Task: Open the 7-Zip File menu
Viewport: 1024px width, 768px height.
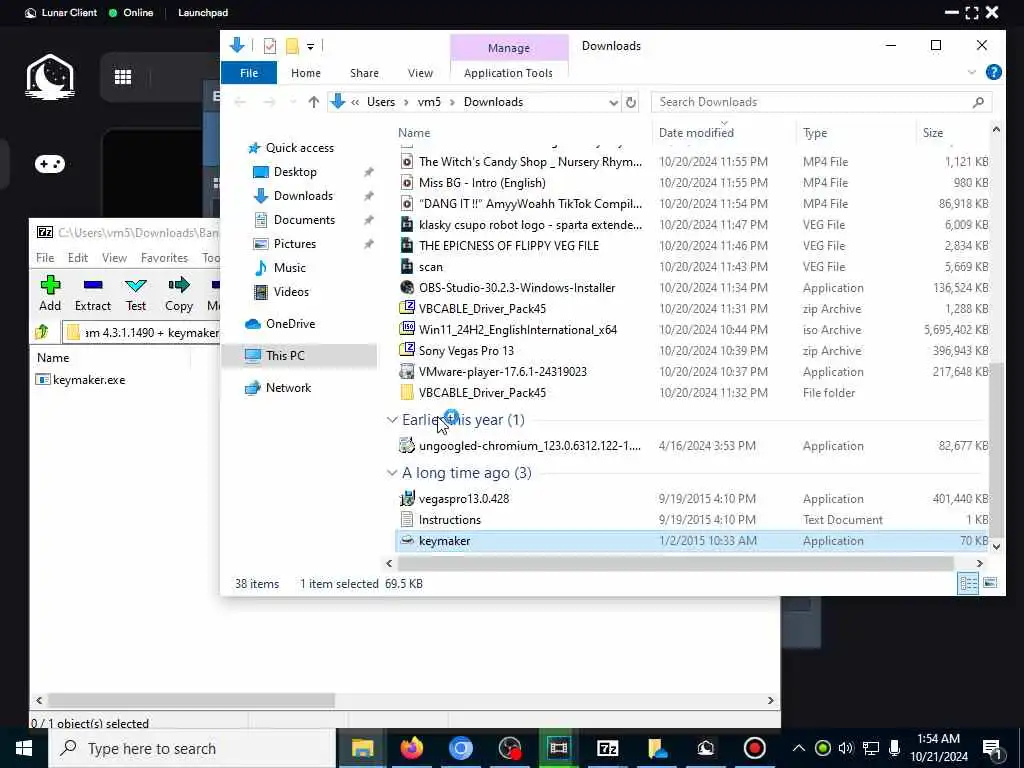Action: point(45,258)
